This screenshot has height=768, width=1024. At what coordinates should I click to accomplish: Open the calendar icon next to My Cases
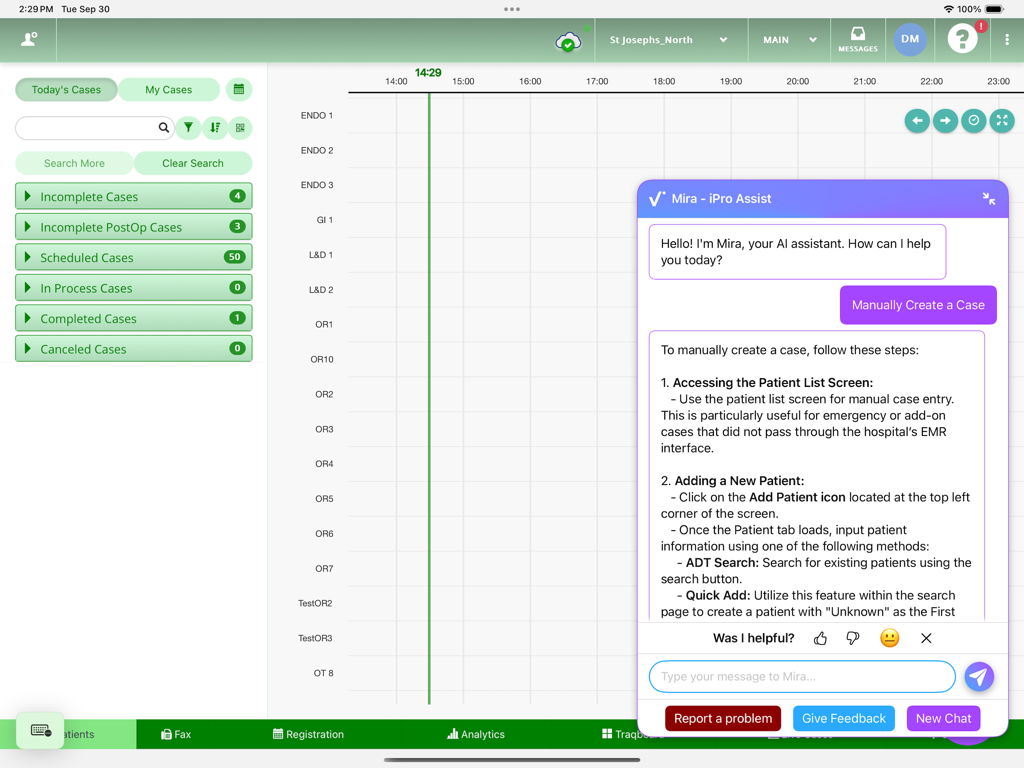238,89
